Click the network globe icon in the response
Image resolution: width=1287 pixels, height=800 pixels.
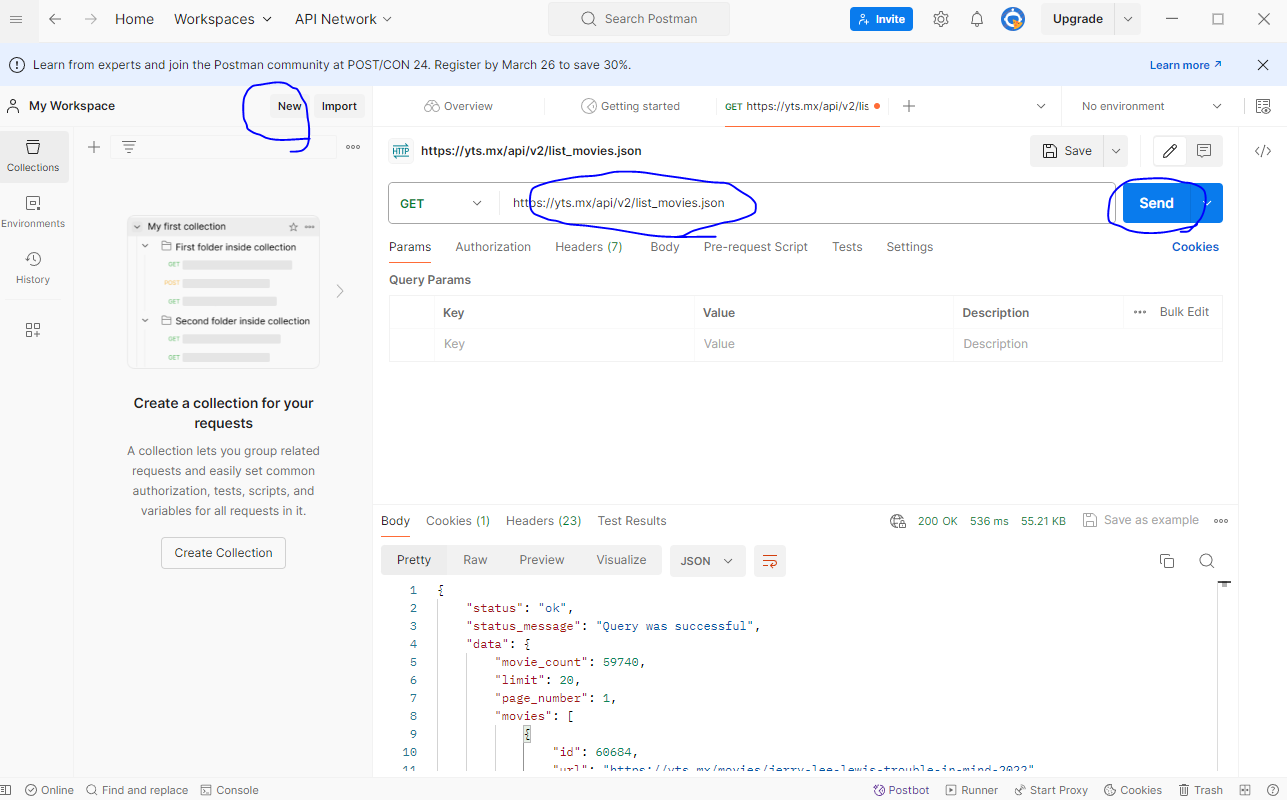click(898, 521)
